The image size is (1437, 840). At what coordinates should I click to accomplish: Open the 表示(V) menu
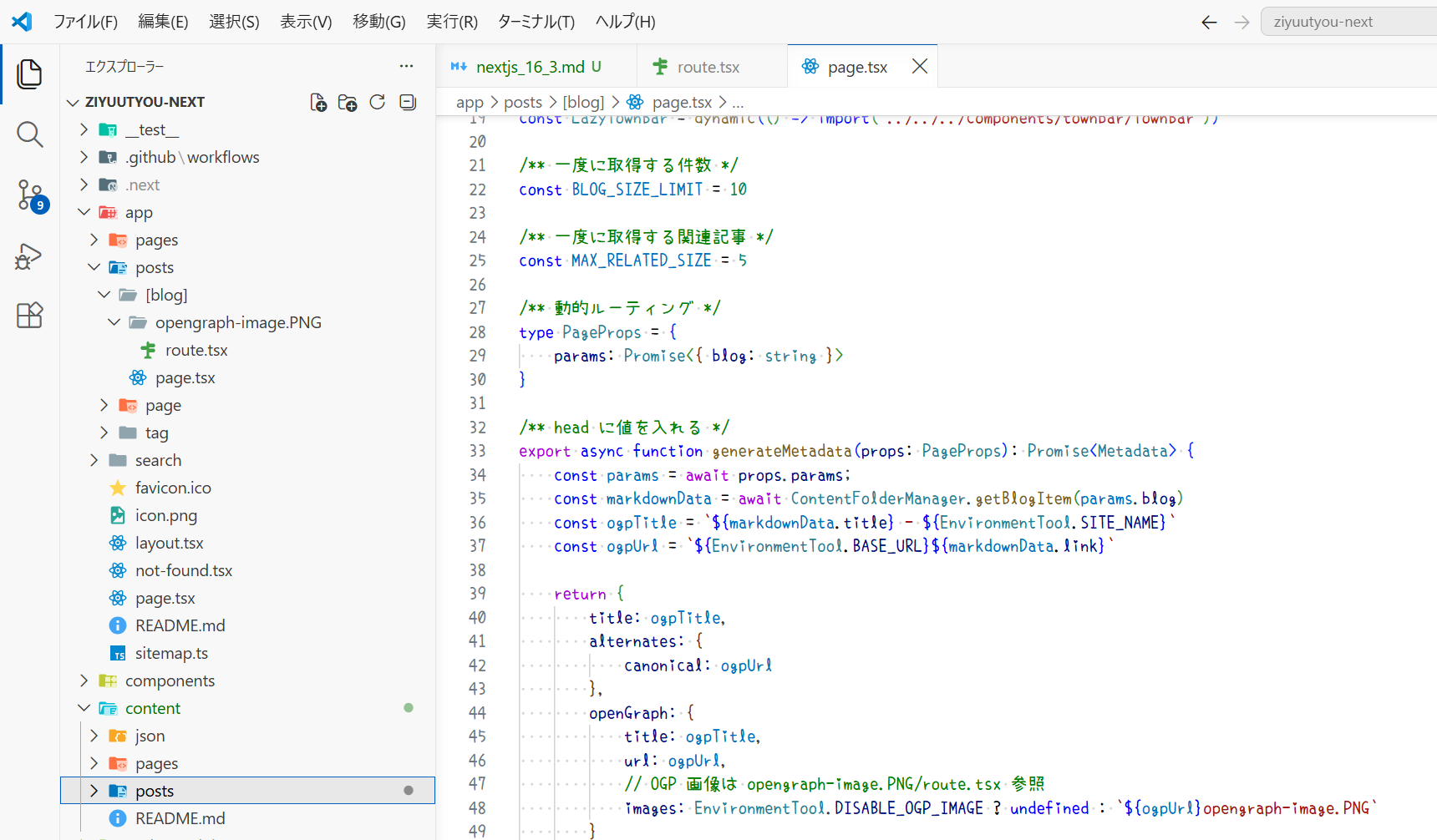tap(306, 22)
